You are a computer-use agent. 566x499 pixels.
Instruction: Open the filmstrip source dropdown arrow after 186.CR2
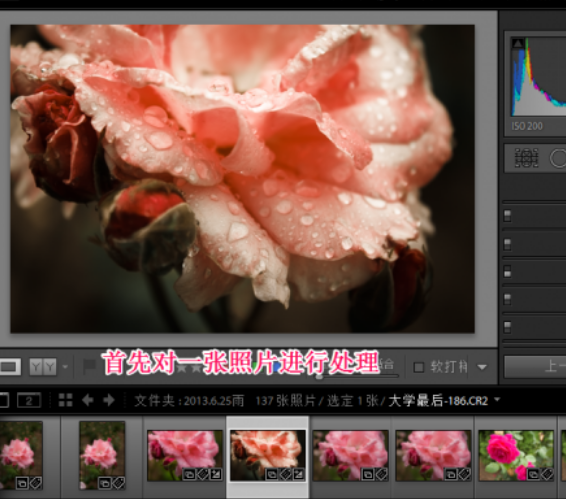click(497, 400)
